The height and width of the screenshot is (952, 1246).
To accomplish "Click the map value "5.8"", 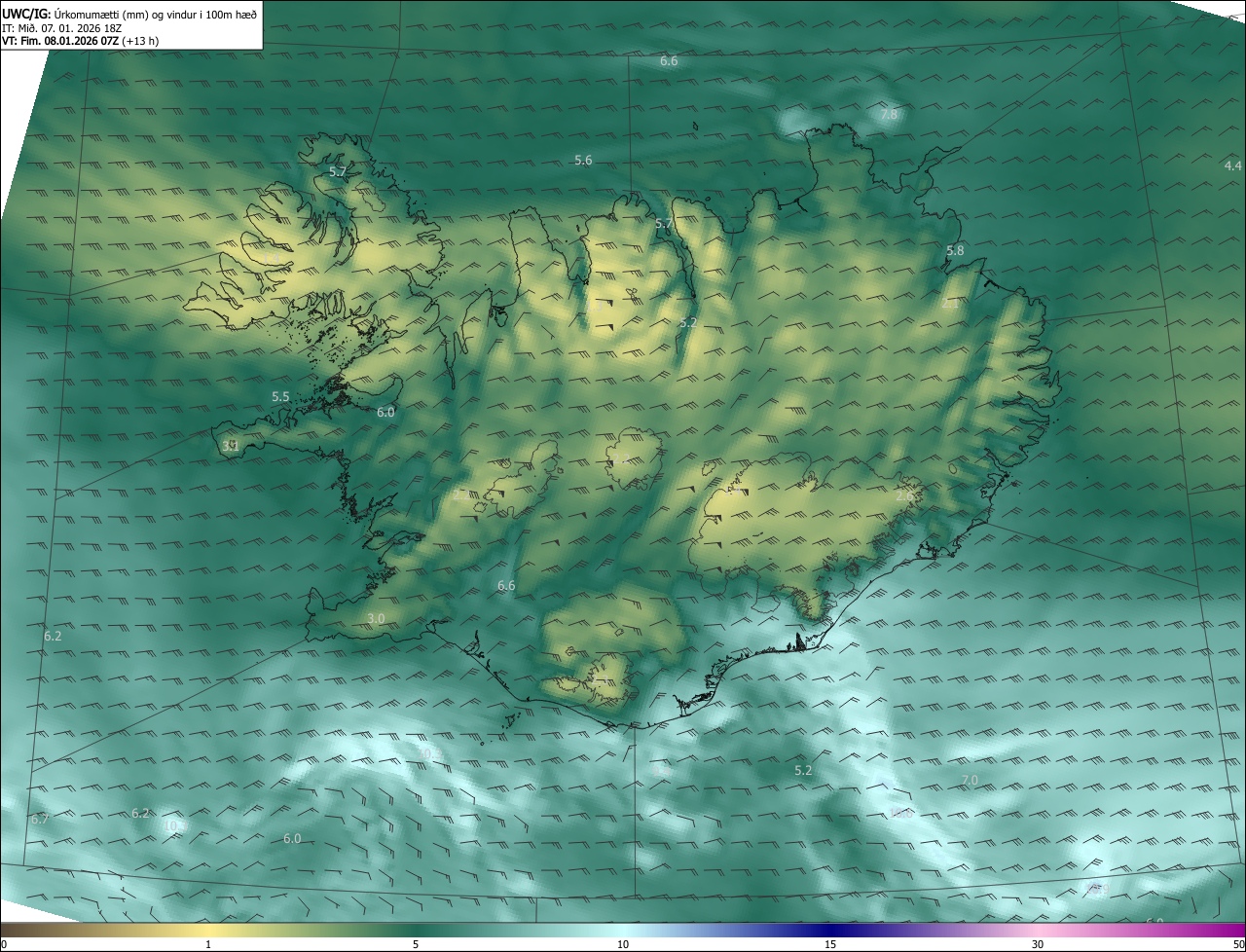I will 955,251.
